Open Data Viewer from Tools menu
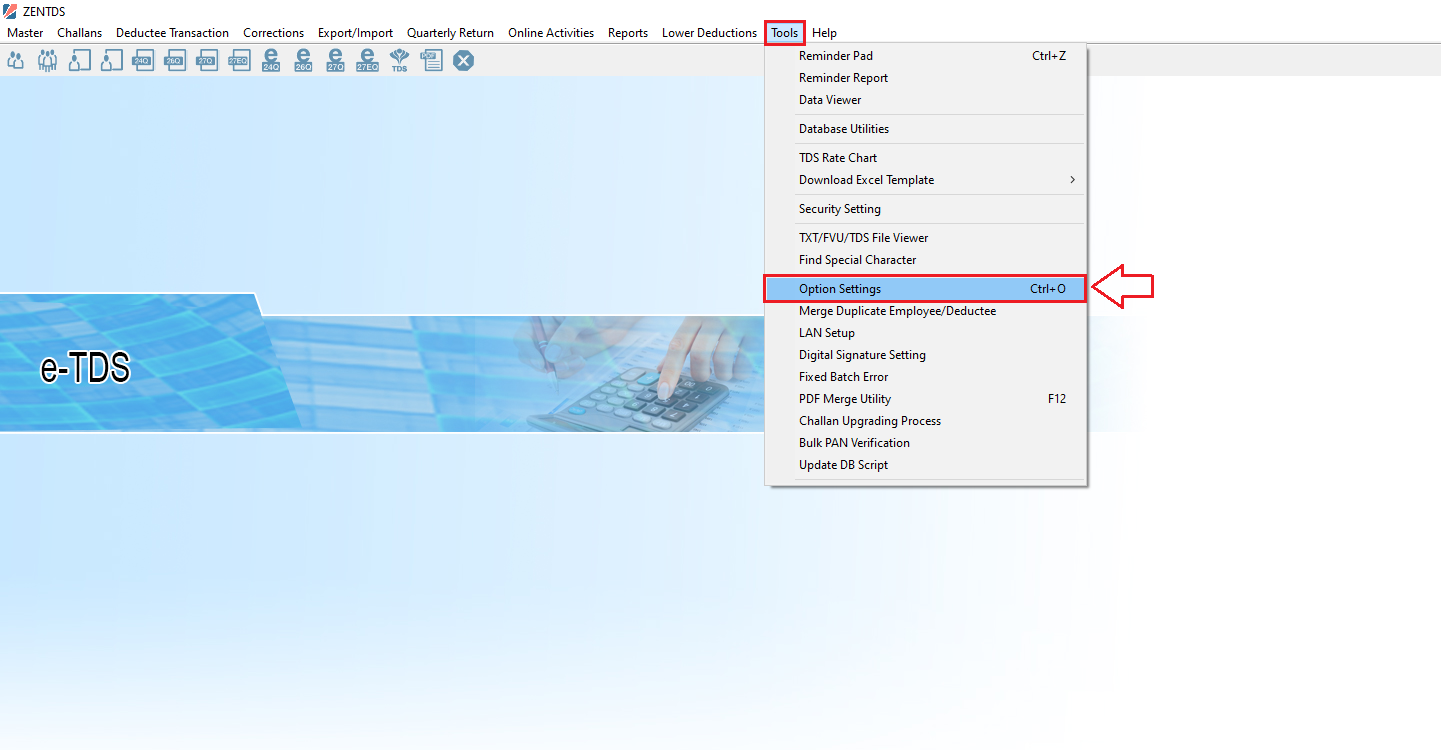Image resolution: width=1441 pixels, height=750 pixels. click(x=926, y=100)
